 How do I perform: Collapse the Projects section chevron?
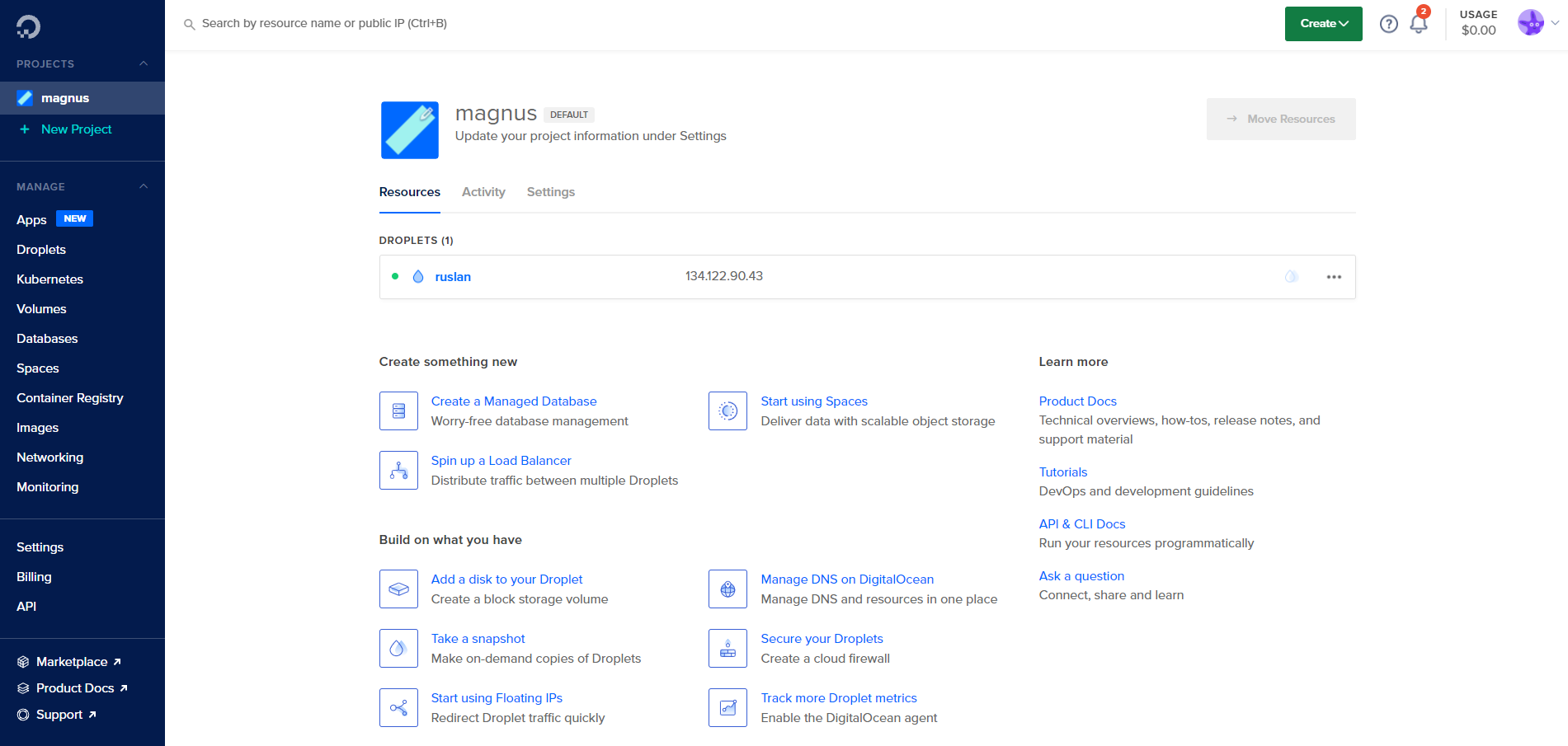click(x=144, y=63)
